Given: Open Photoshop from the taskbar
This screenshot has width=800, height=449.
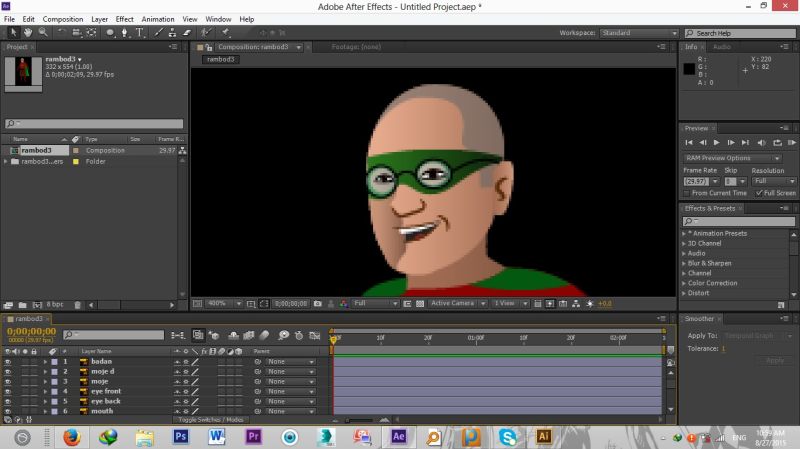Looking at the screenshot, I should tap(181, 437).
